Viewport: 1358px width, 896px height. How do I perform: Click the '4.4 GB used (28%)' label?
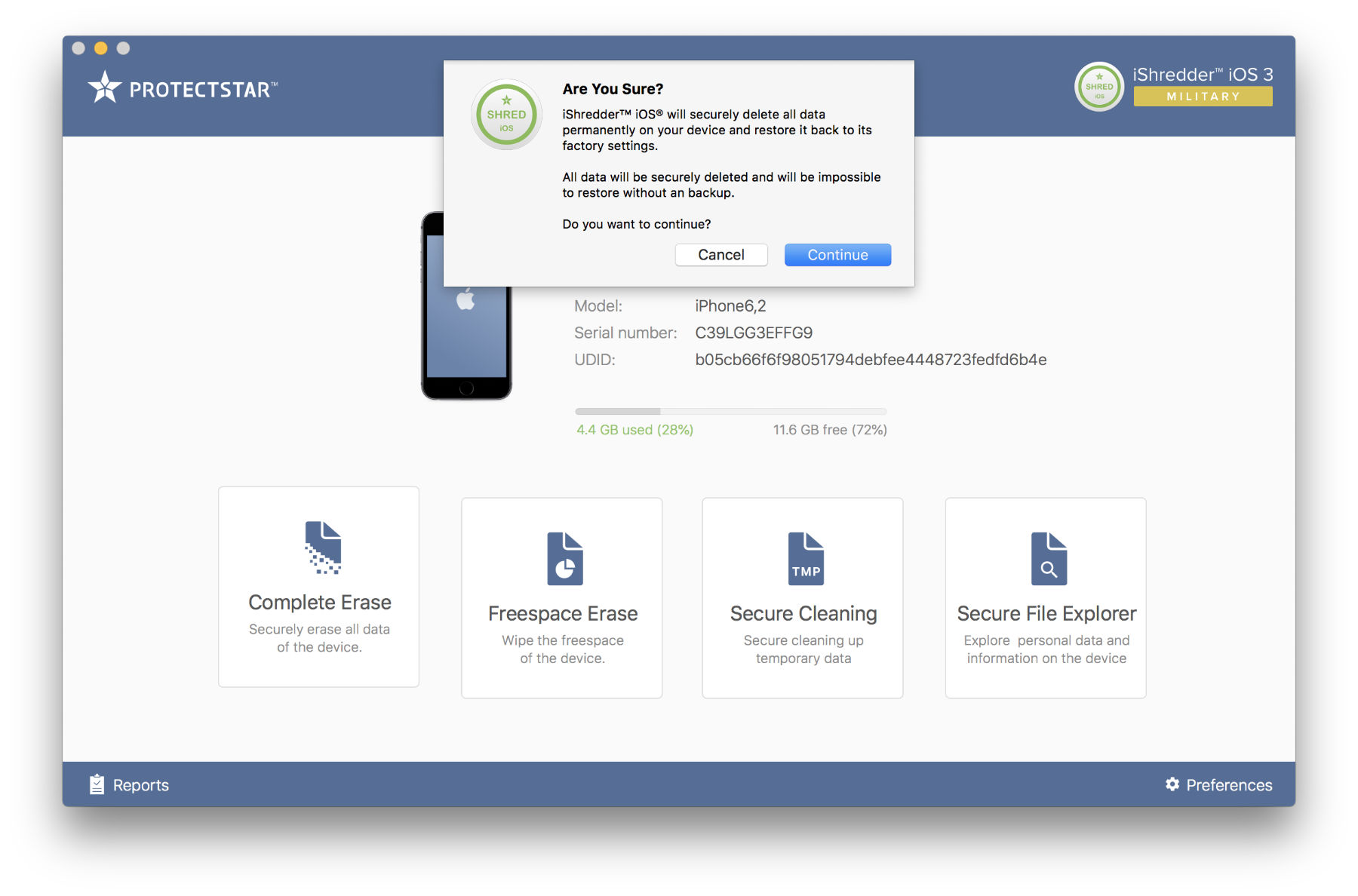click(x=634, y=430)
